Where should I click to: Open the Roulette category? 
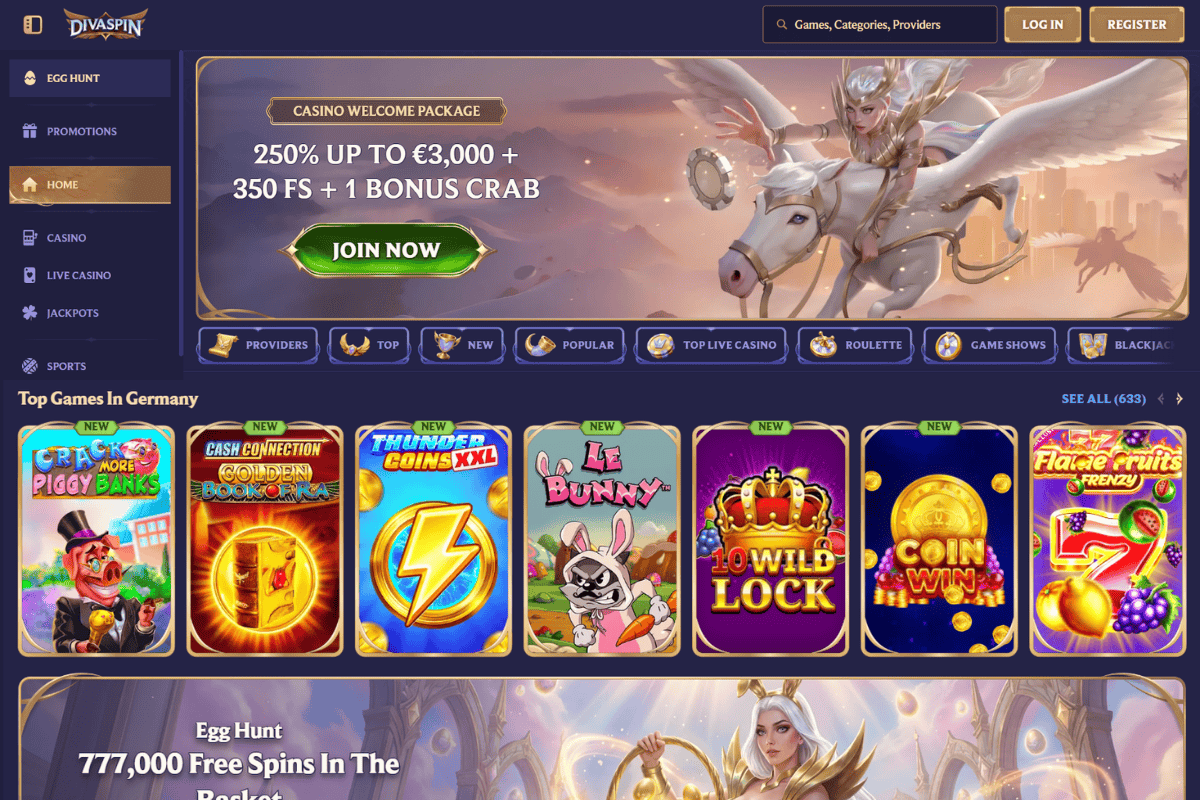tap(855, 345)
